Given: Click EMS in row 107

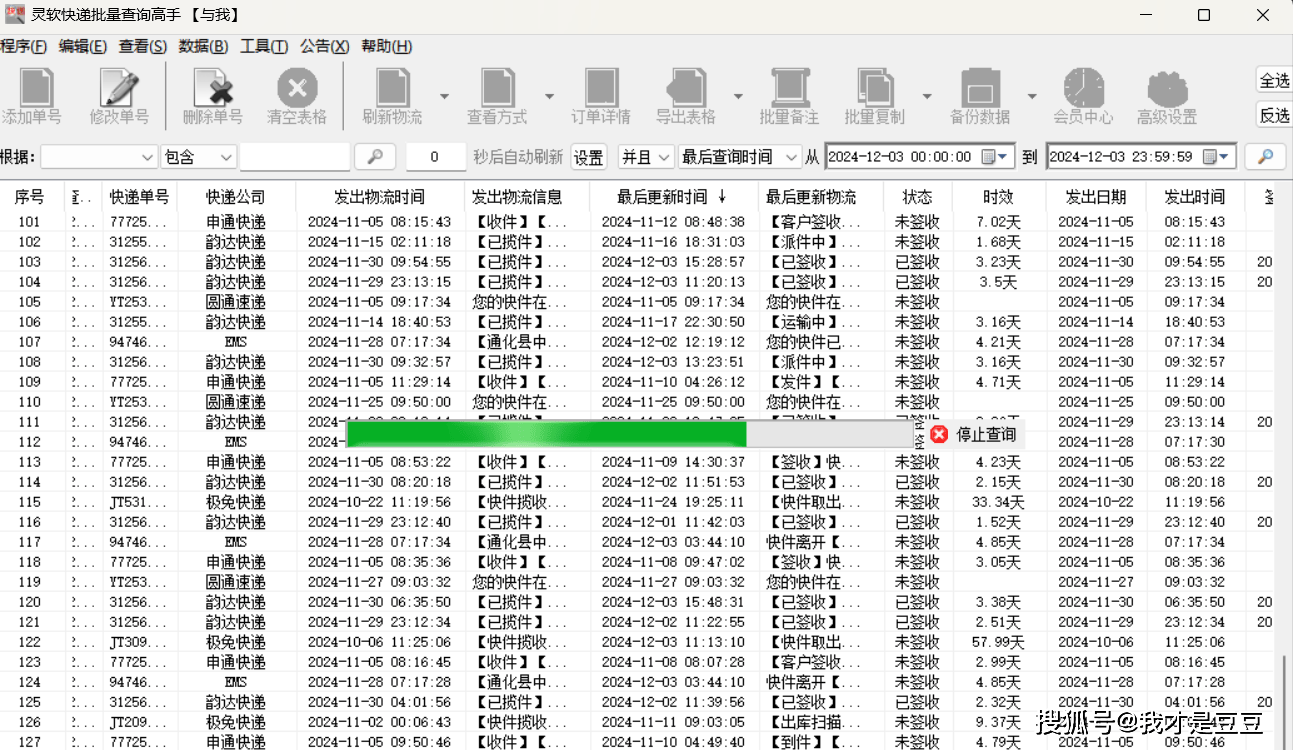Looking at the screenshot, I should click(x=236, y=342).
